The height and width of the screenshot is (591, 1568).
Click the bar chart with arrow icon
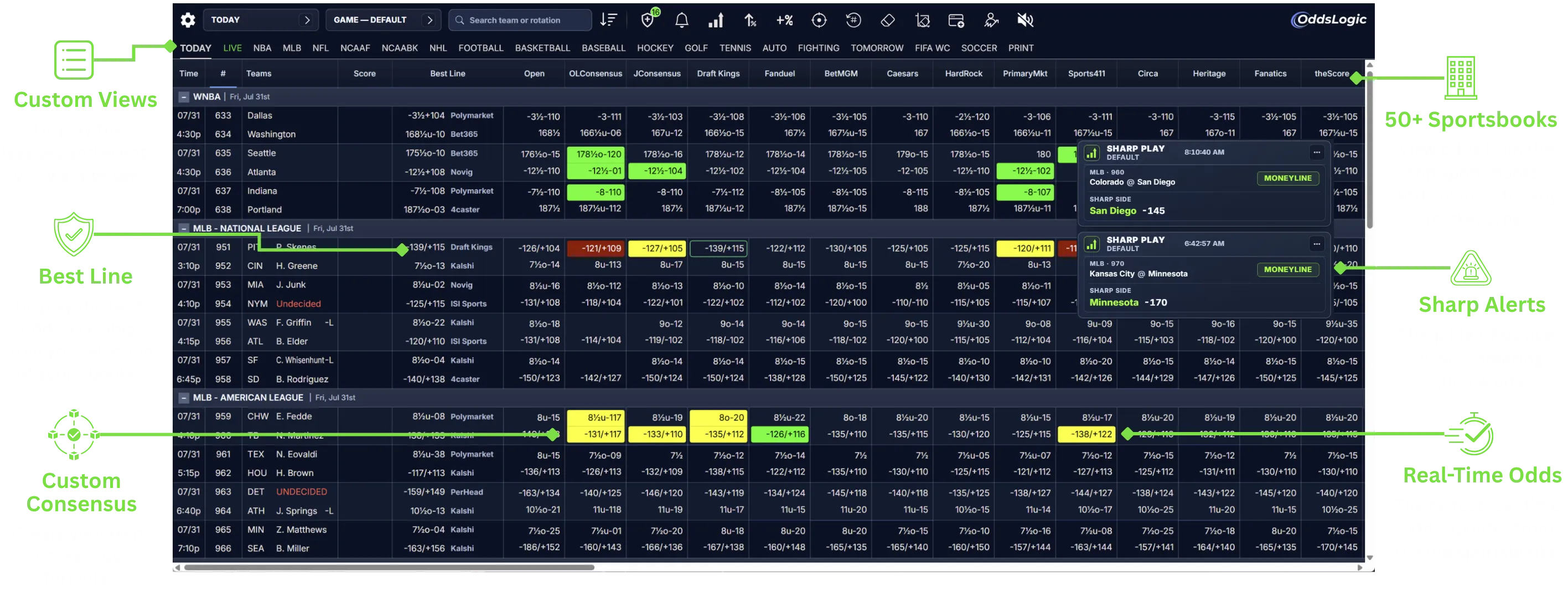716,20
